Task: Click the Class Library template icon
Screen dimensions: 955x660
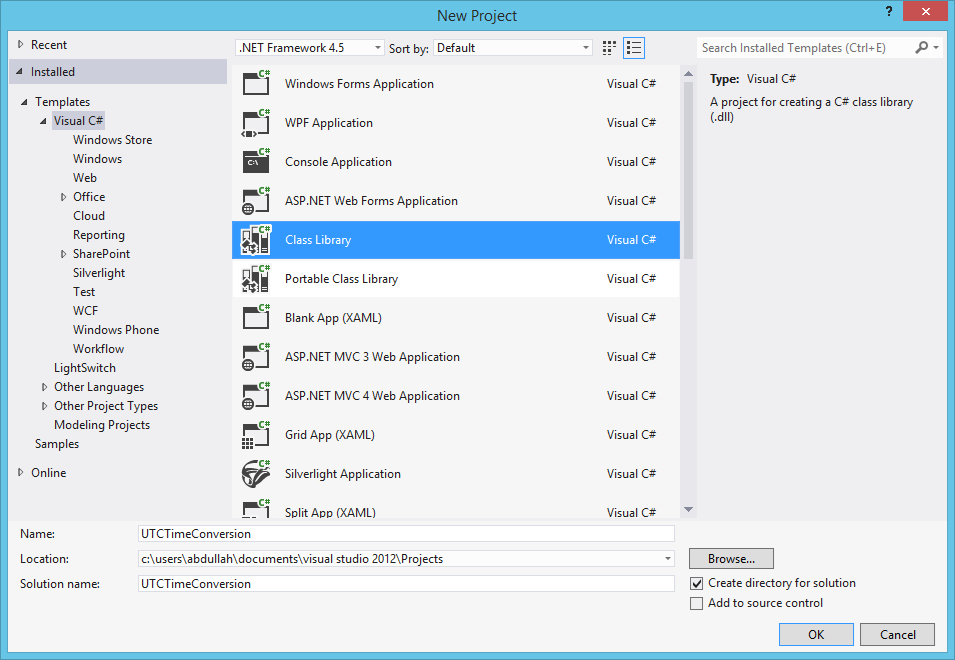Action: pyautogui.click(x=256, y=239)
